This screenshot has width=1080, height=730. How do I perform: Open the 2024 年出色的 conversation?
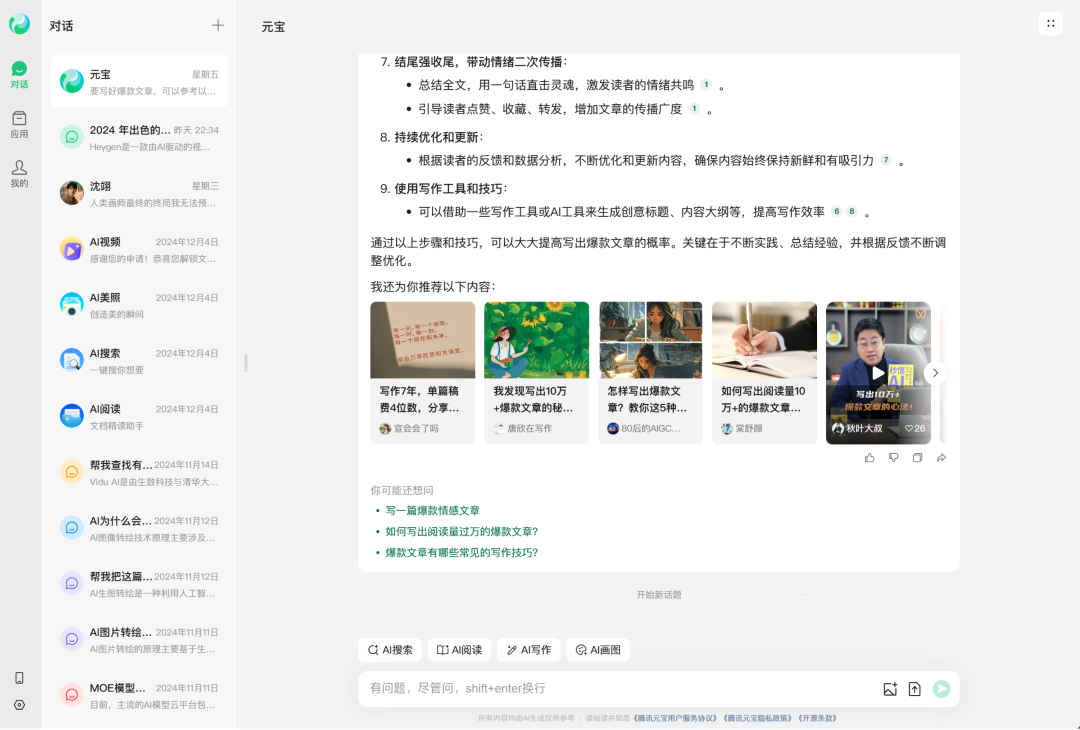tap(139, 137)
